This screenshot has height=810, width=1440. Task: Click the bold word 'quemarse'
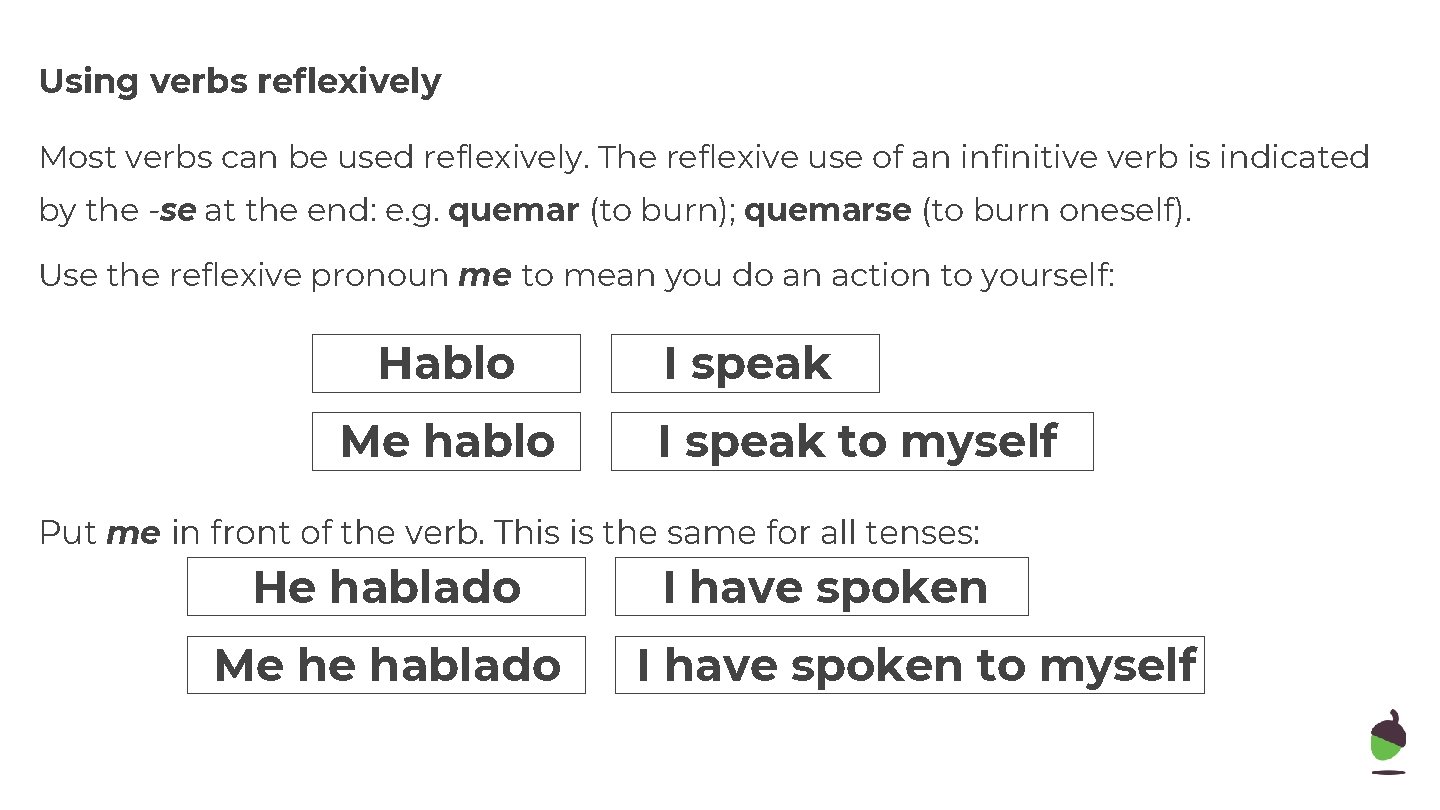828,211
